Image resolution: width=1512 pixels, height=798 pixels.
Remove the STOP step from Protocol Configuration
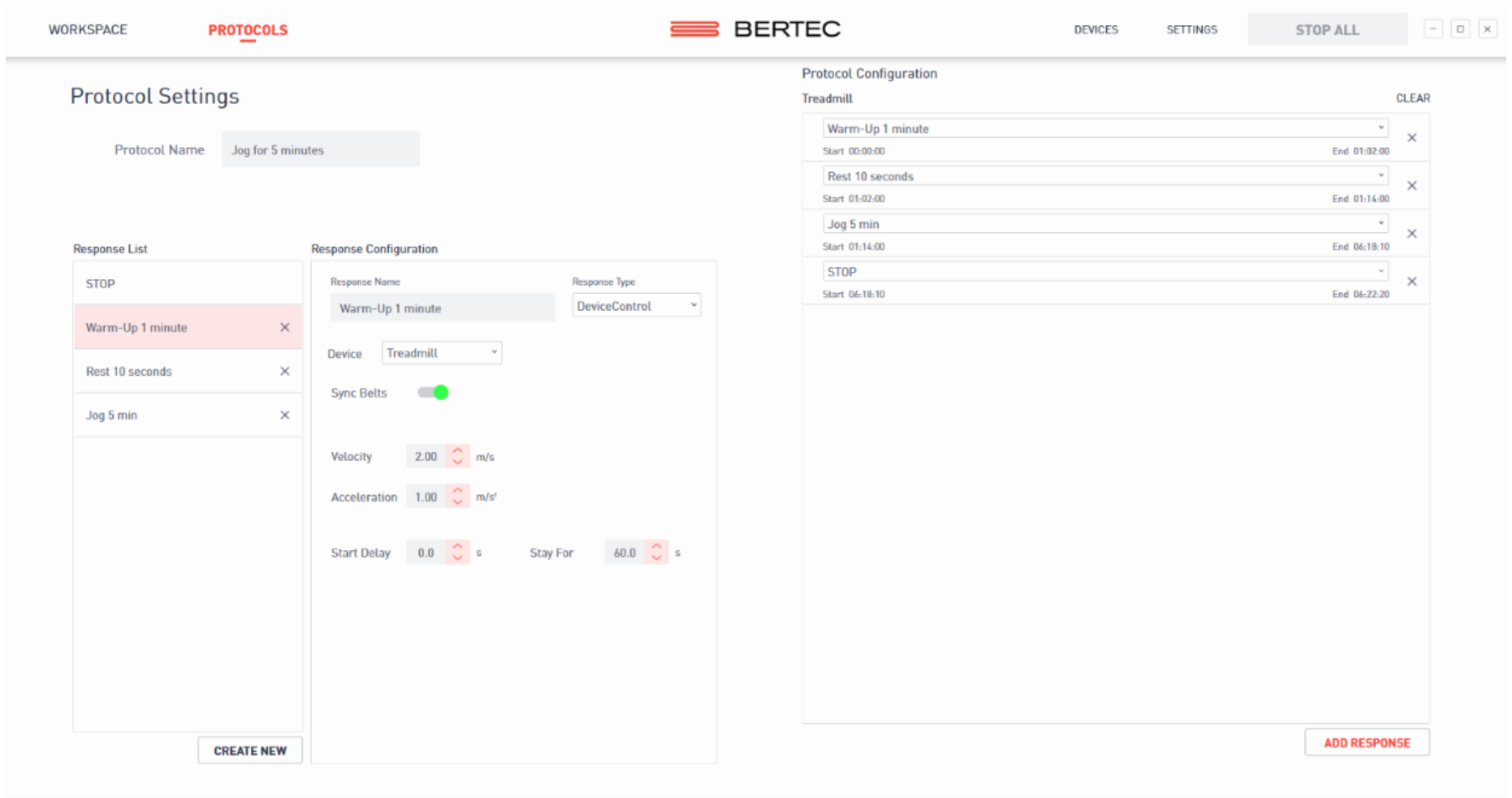click(1412, 281)
